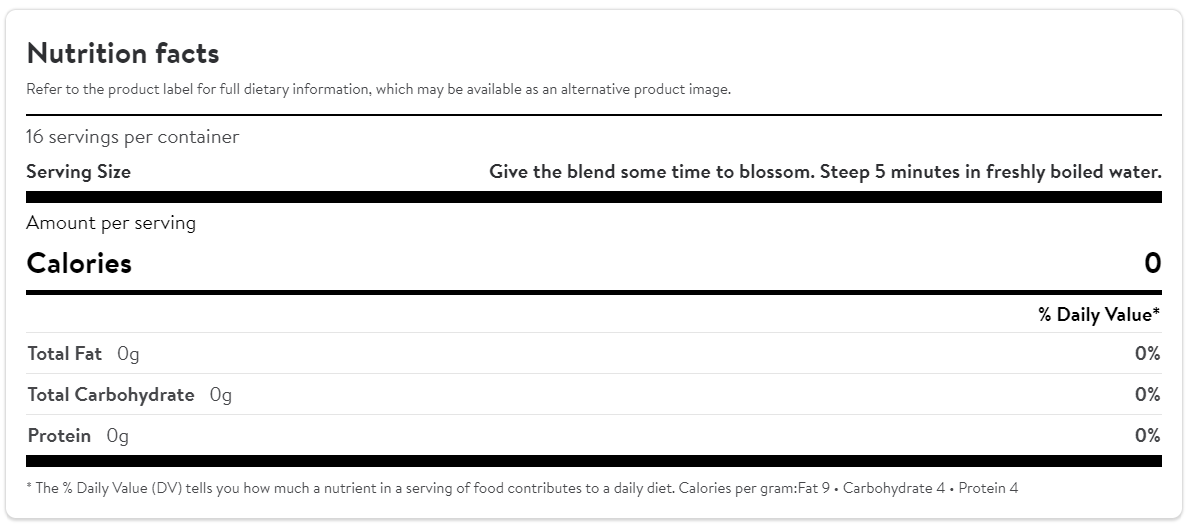Click the Total Fat label
Image resolution: width=1189 pixels, height=524 pixels.
click(x=64, y=354)
